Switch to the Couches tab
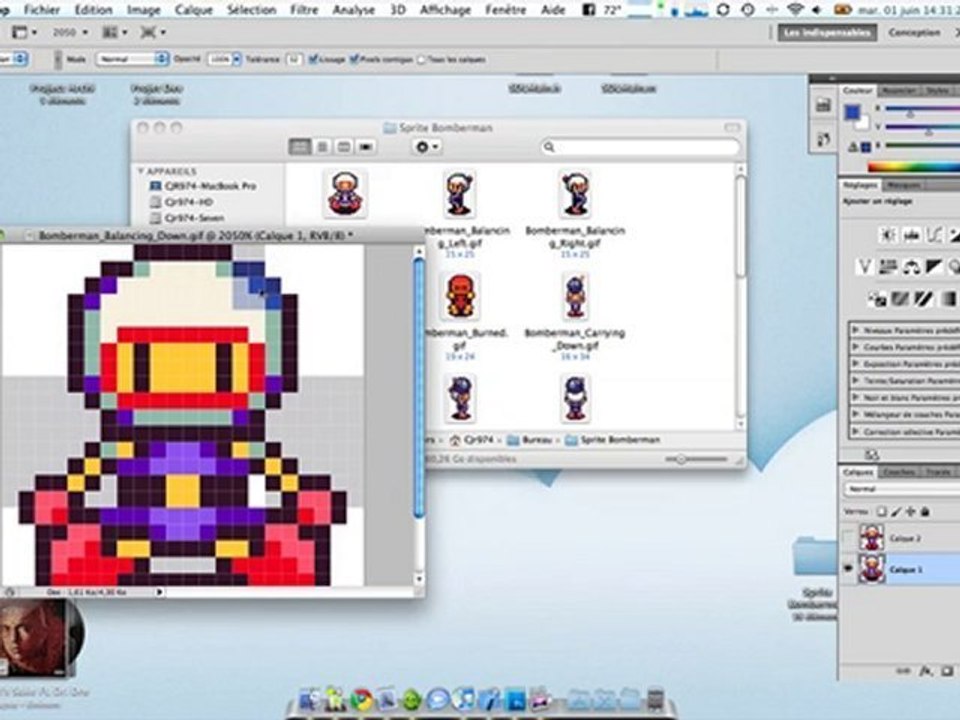This screenshot has height=720, width=960. (899, 471)
